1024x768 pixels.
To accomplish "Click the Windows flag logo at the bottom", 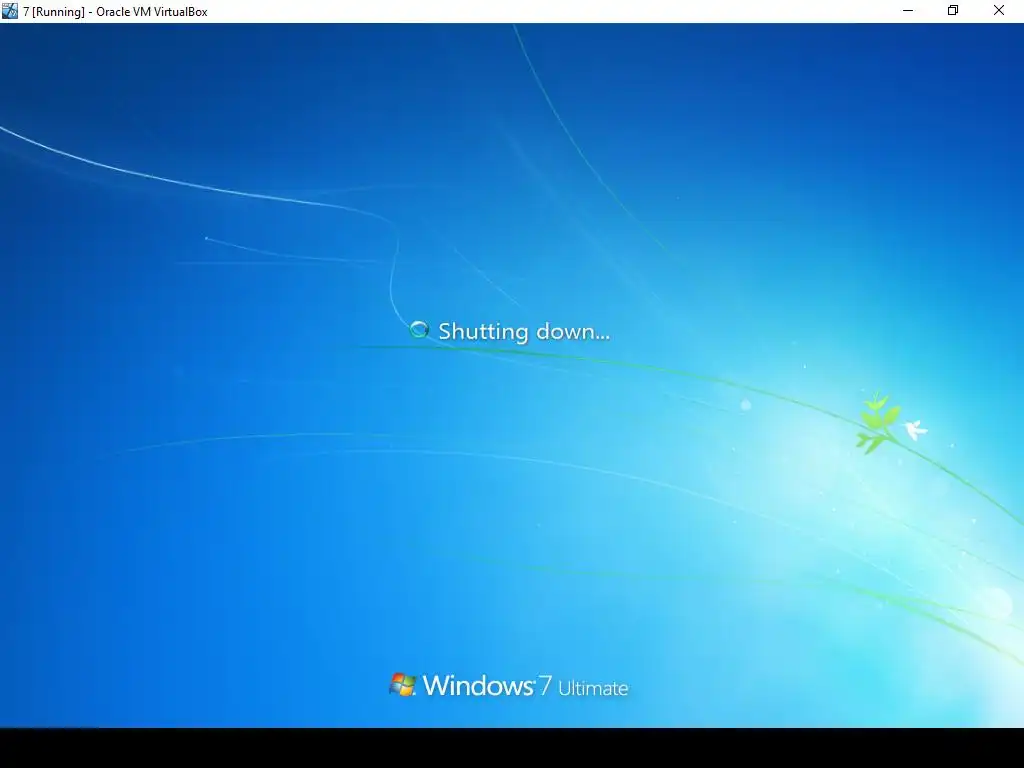I will [402, 685].
